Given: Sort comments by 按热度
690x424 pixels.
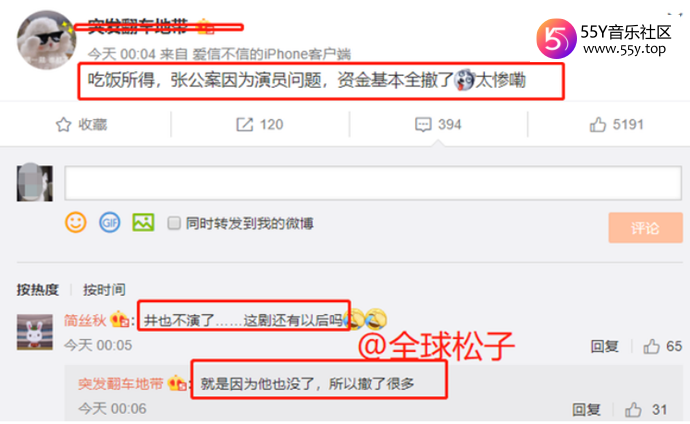Looking at the screenshot, I should tap(37, 289).
